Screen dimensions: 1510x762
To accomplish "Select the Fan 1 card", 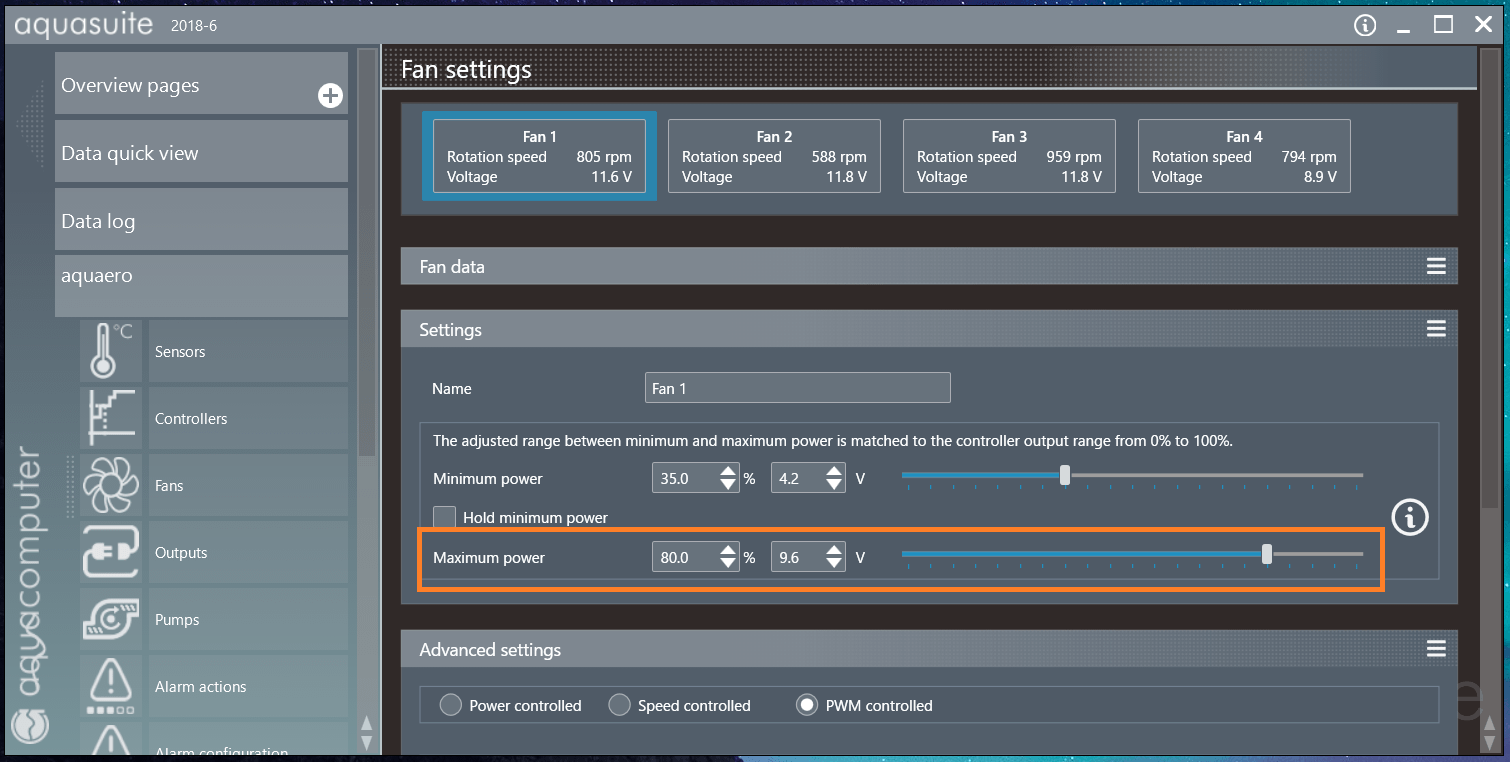I will [539, 156].
